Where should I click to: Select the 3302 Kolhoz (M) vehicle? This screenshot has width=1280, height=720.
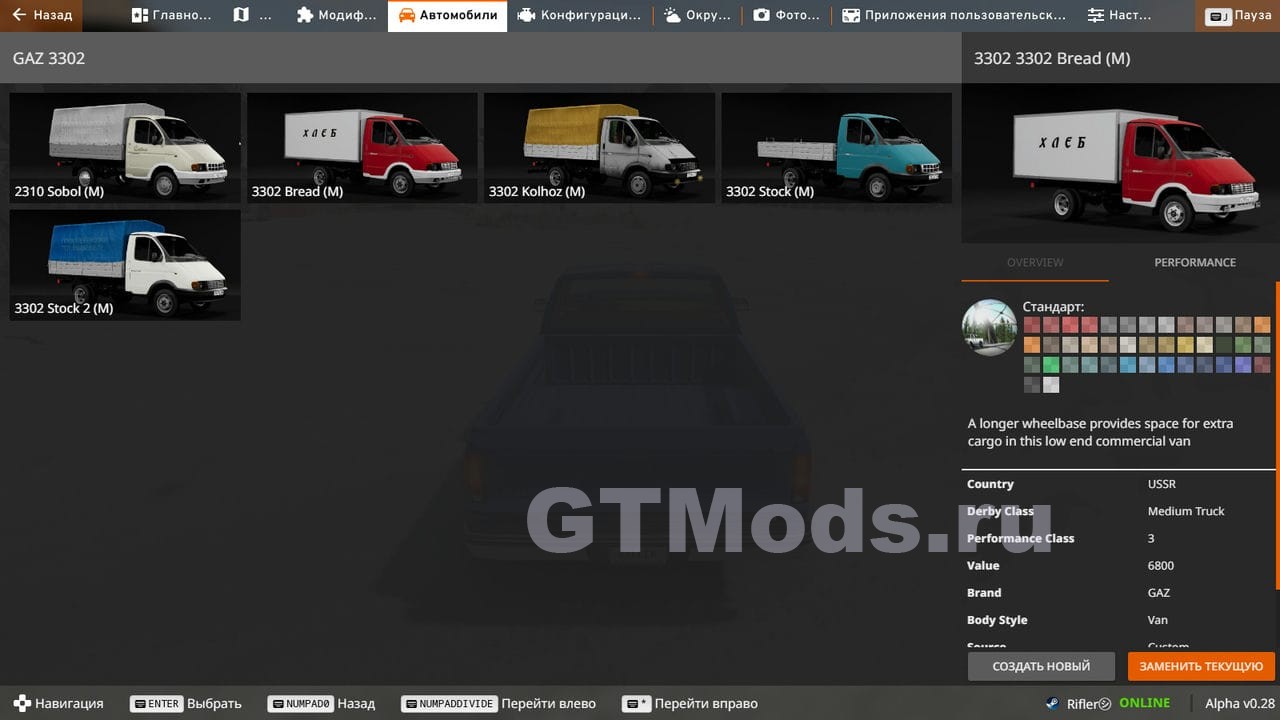[x=599, y=147]
